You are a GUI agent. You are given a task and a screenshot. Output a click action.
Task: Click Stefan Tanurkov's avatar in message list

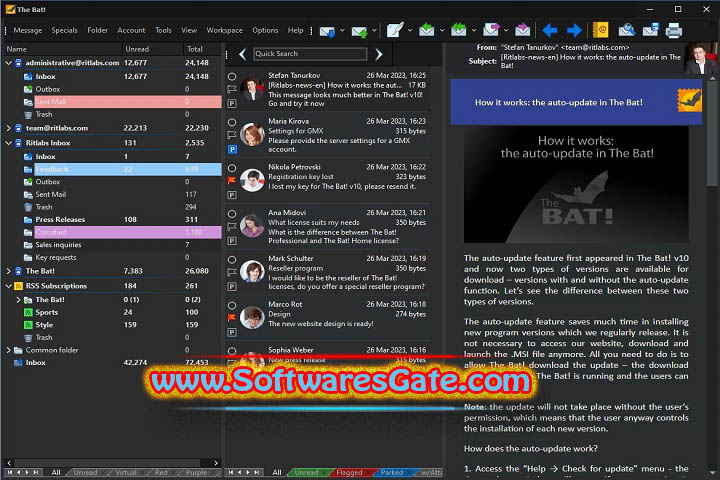(252, 90)
